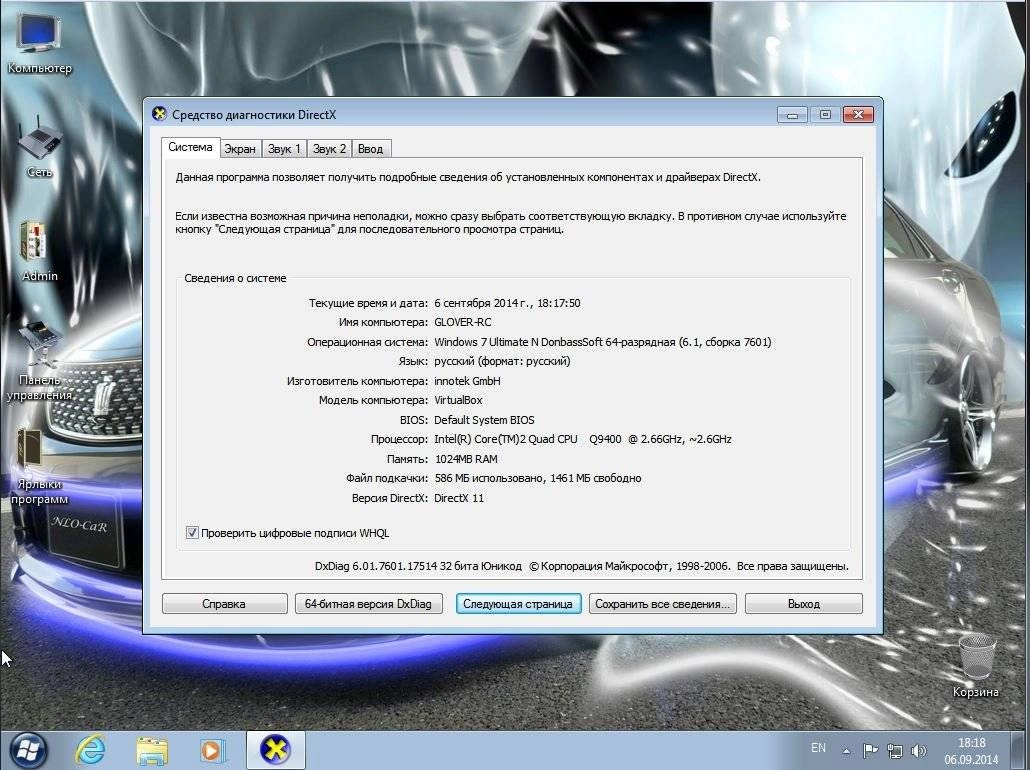Click the computer name GLOVER-RC

[462, 322]
